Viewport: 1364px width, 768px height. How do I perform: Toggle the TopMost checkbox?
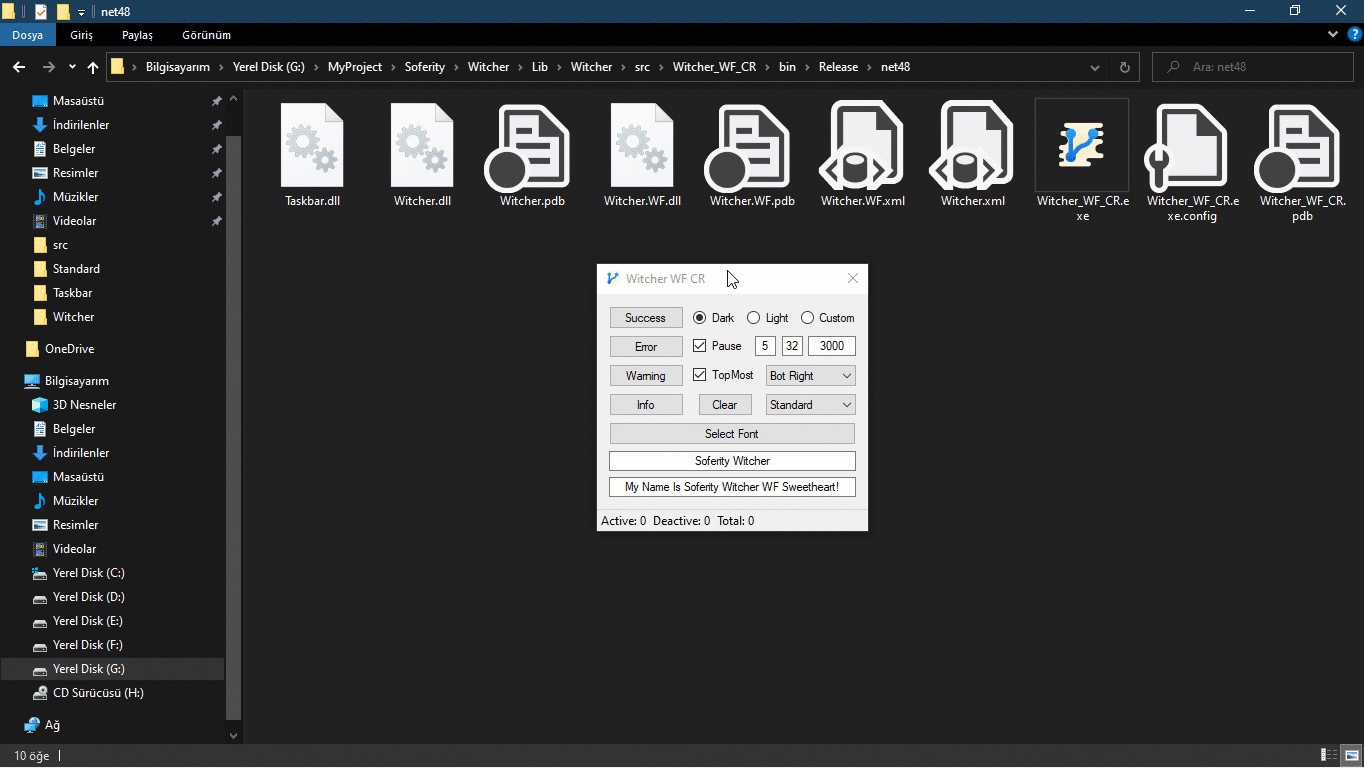[x=699, y=375]
